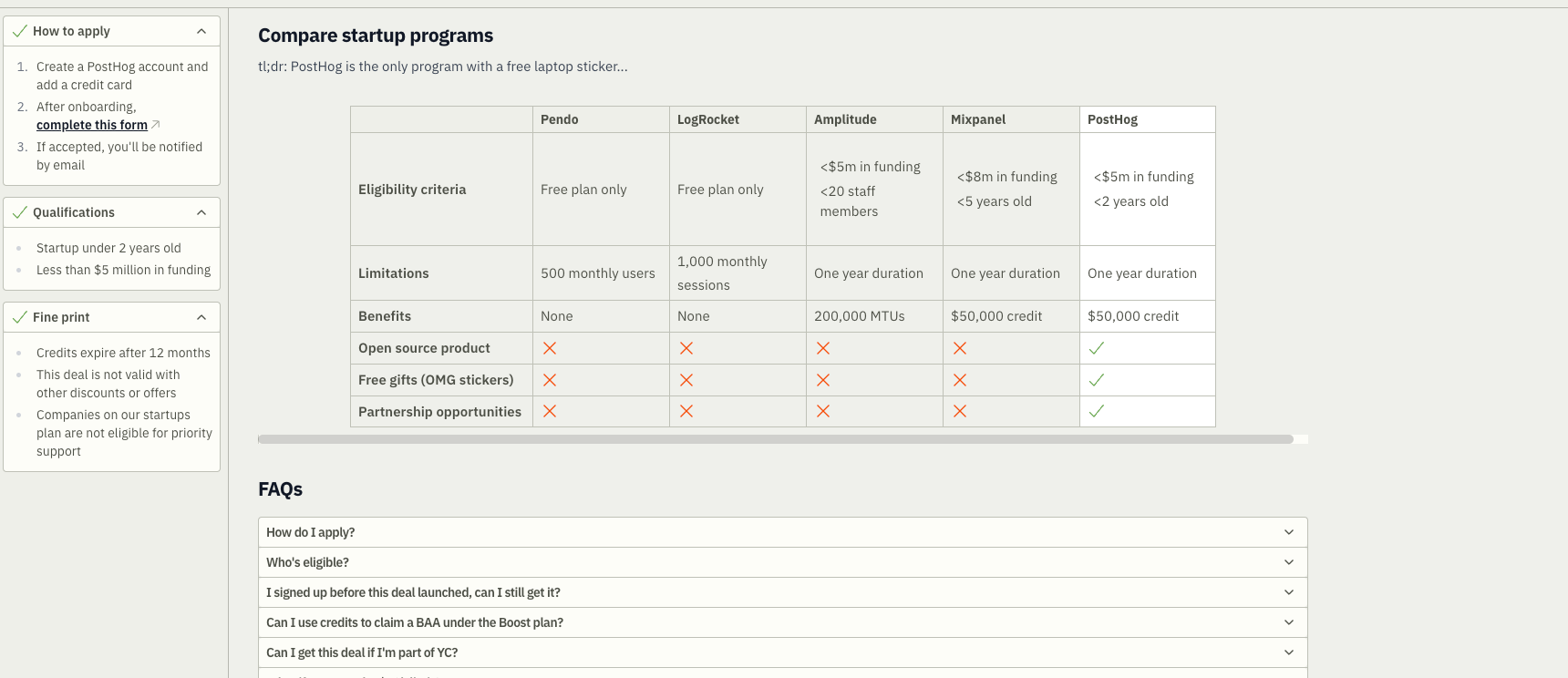Expand the YC deal FAQ question
The height and width of the screenshot is (678, 1568).
tap(782, 652)
